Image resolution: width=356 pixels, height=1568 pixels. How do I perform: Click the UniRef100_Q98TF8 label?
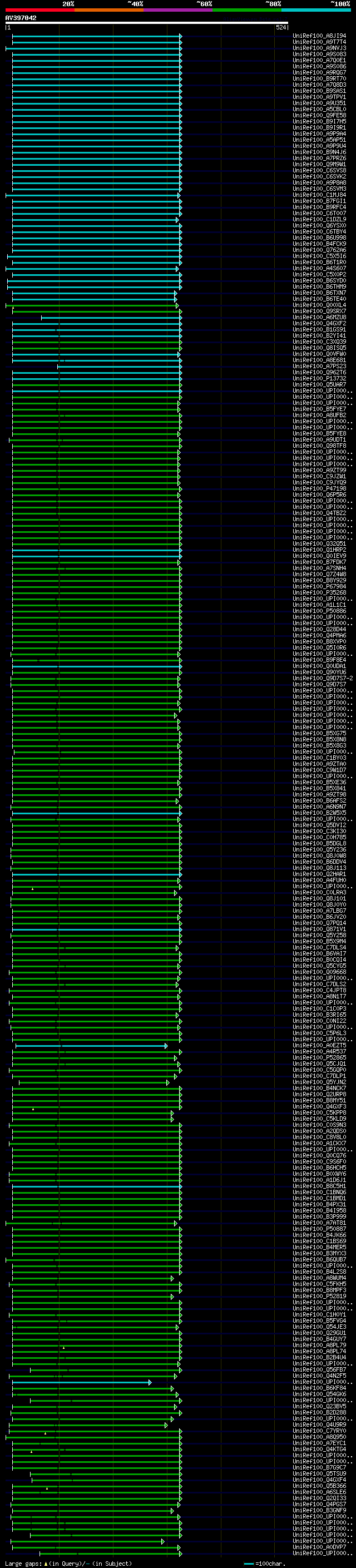click(319, 446)
